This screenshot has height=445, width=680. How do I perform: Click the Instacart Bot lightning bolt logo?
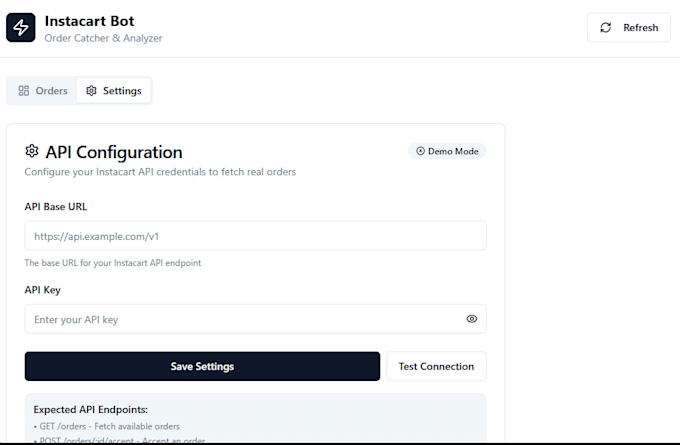point(21,28)
